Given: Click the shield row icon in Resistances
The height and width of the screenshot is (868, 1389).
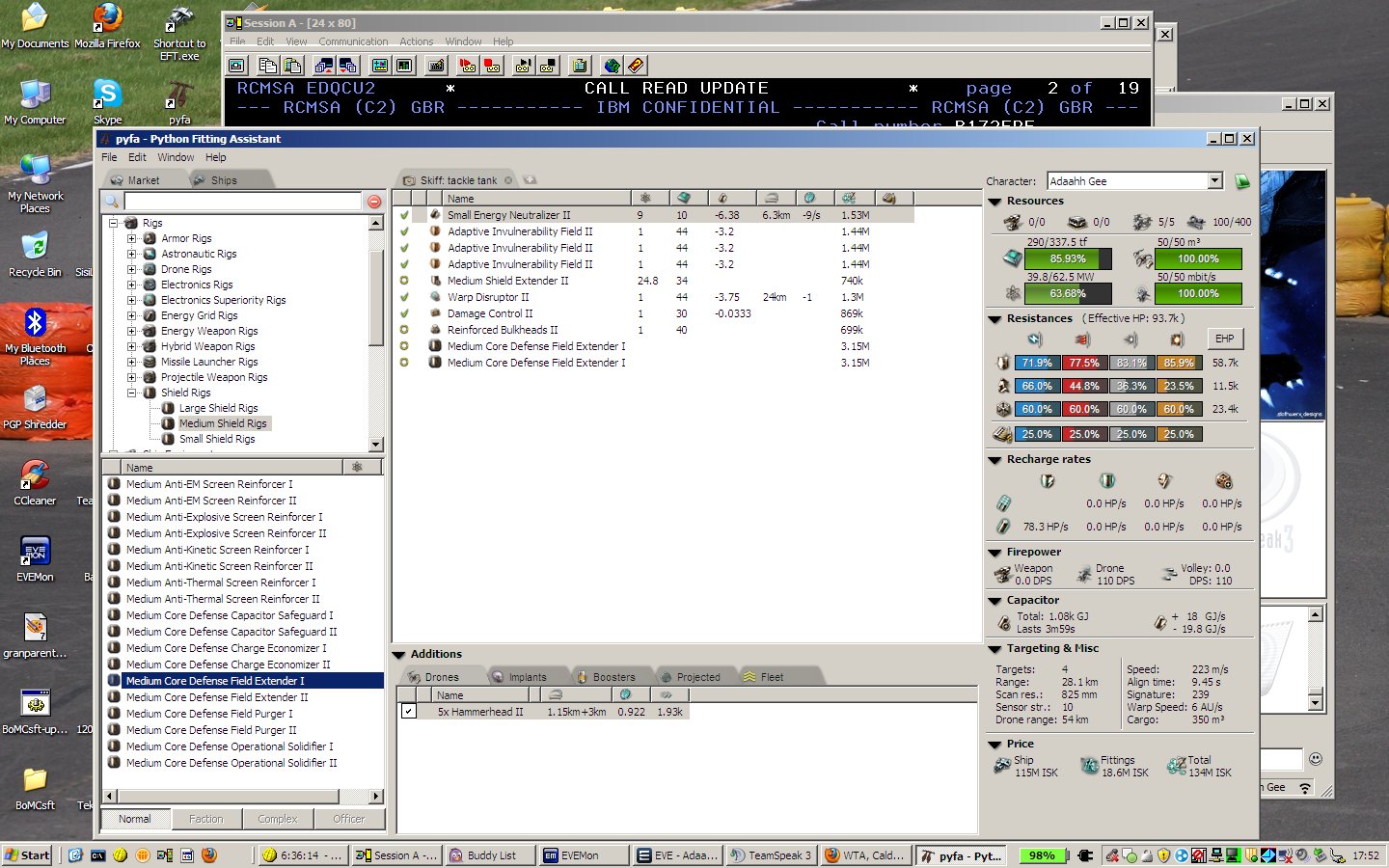Looking at the screenshot, I should point(1003,363).
